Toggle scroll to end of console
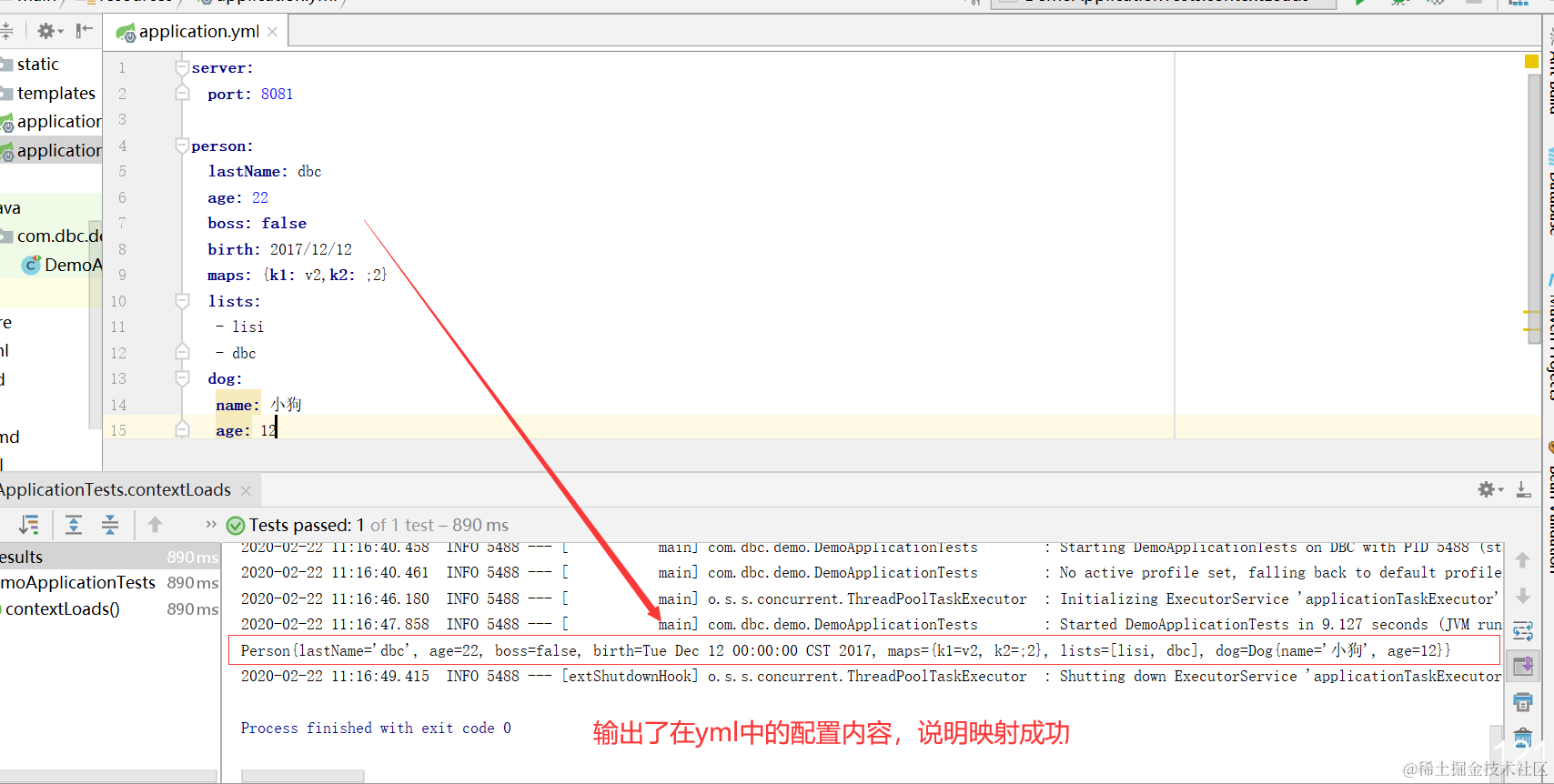This screenshot has height=784, width=1554. click(x=1523, y=665)
